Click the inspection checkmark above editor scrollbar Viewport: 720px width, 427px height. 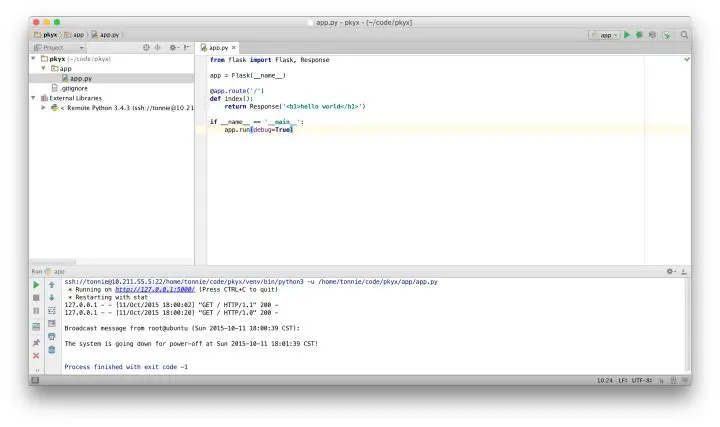[686, 59]
